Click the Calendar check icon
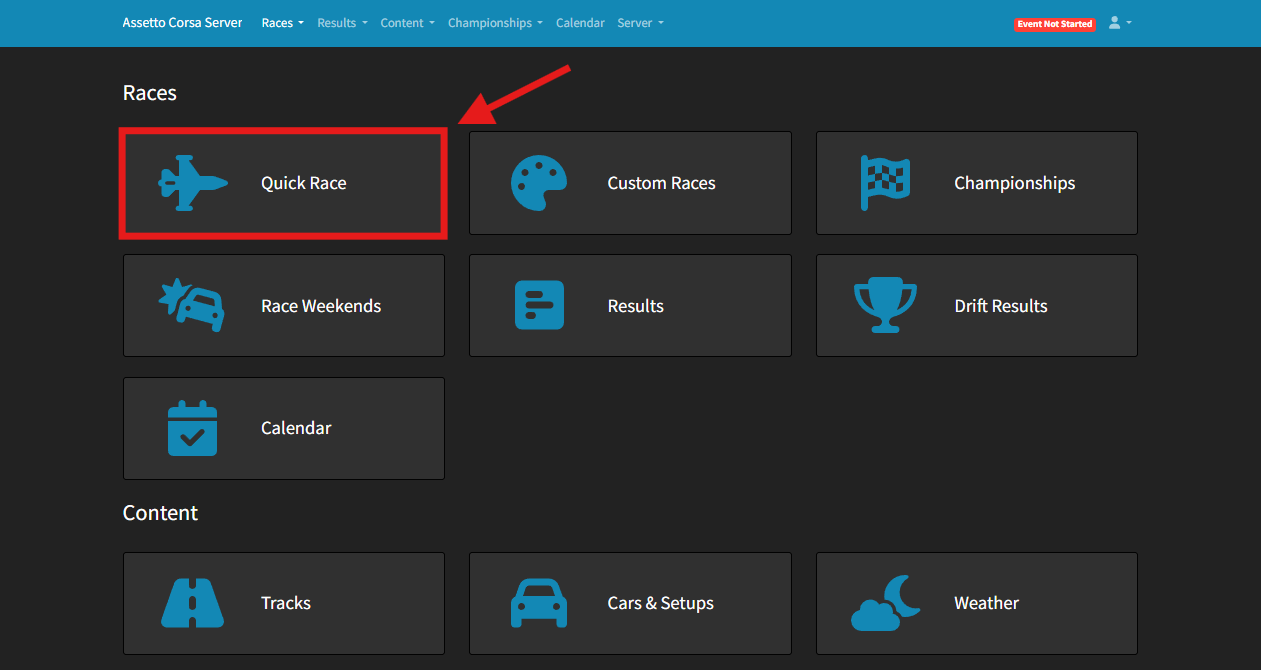1261x670 pixels. click(193, 428)
